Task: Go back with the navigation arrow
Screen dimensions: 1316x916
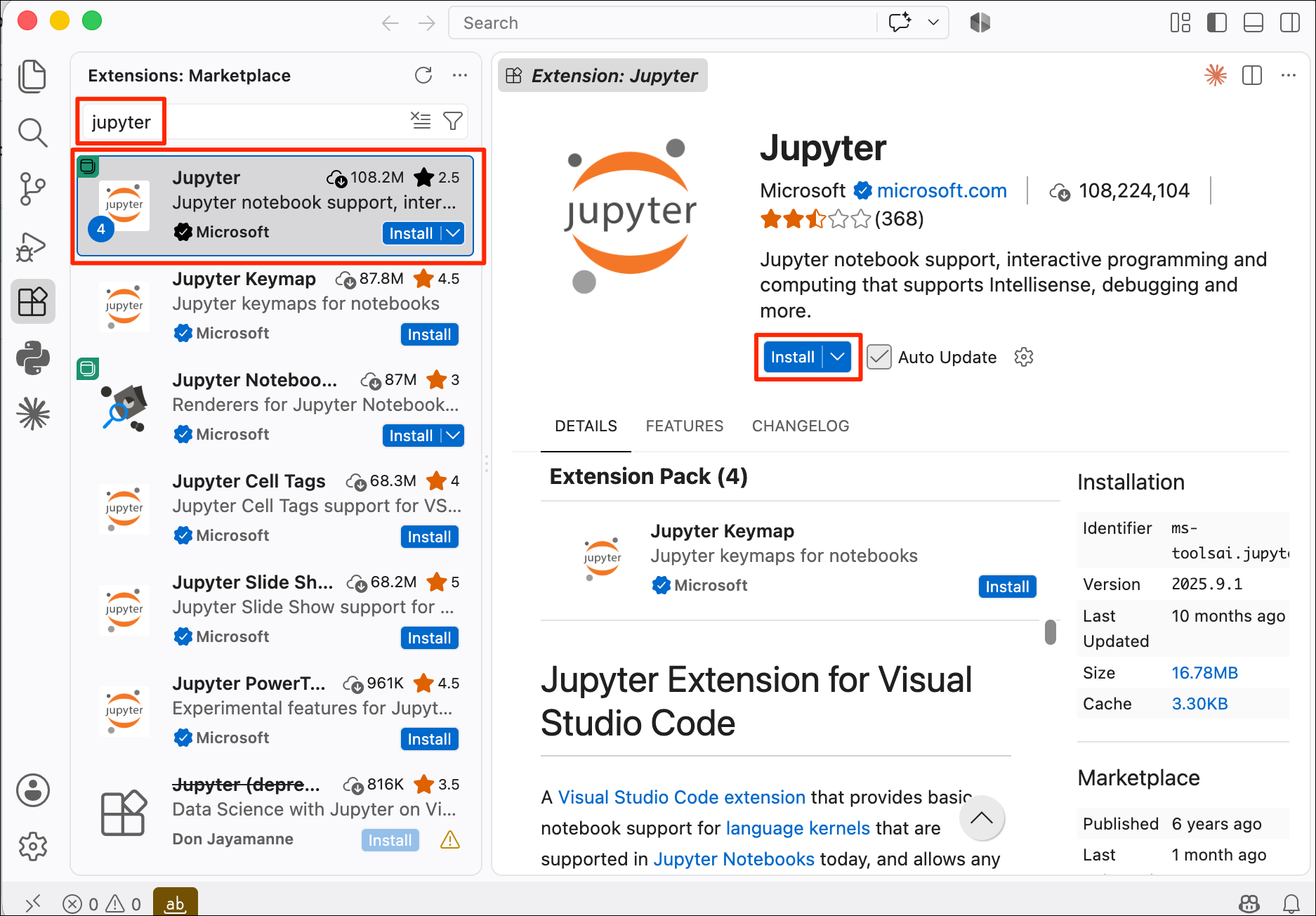Action: coord(390,23)
